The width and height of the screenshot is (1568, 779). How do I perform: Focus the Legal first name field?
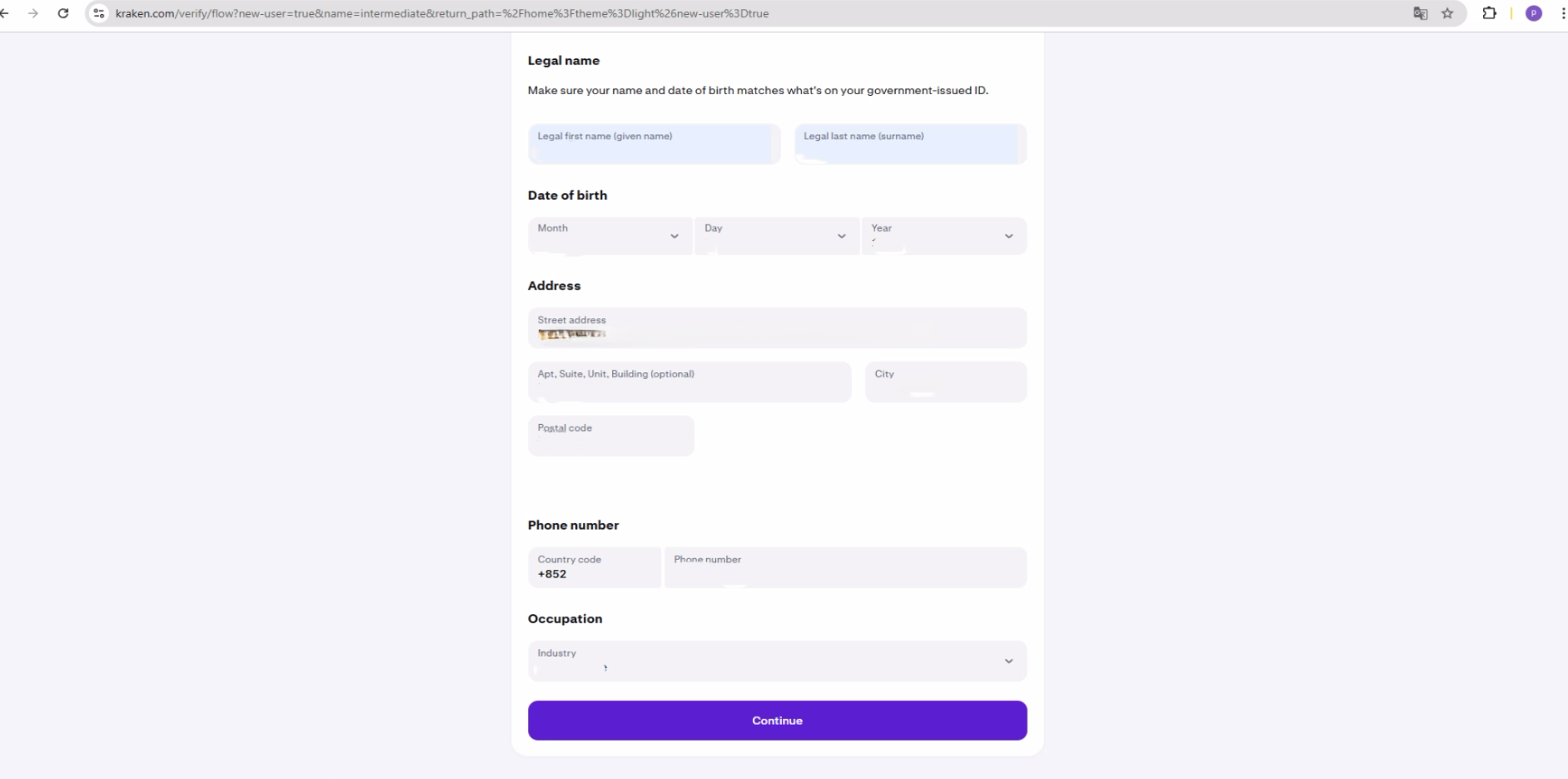coord(654,144)
